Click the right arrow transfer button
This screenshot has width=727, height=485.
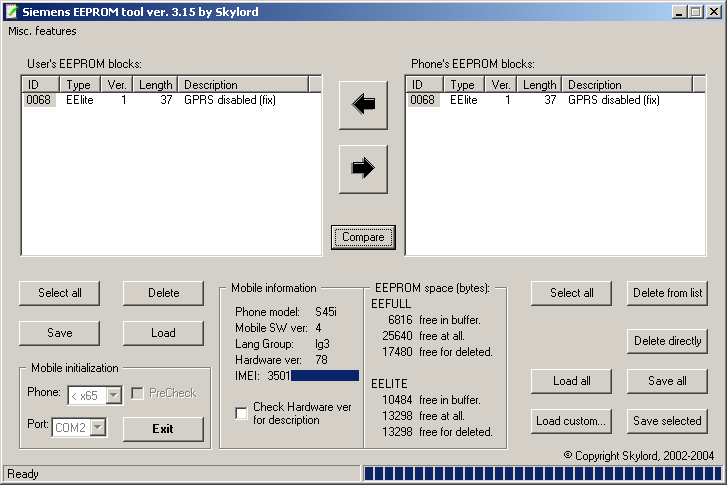tap(363, 168)
